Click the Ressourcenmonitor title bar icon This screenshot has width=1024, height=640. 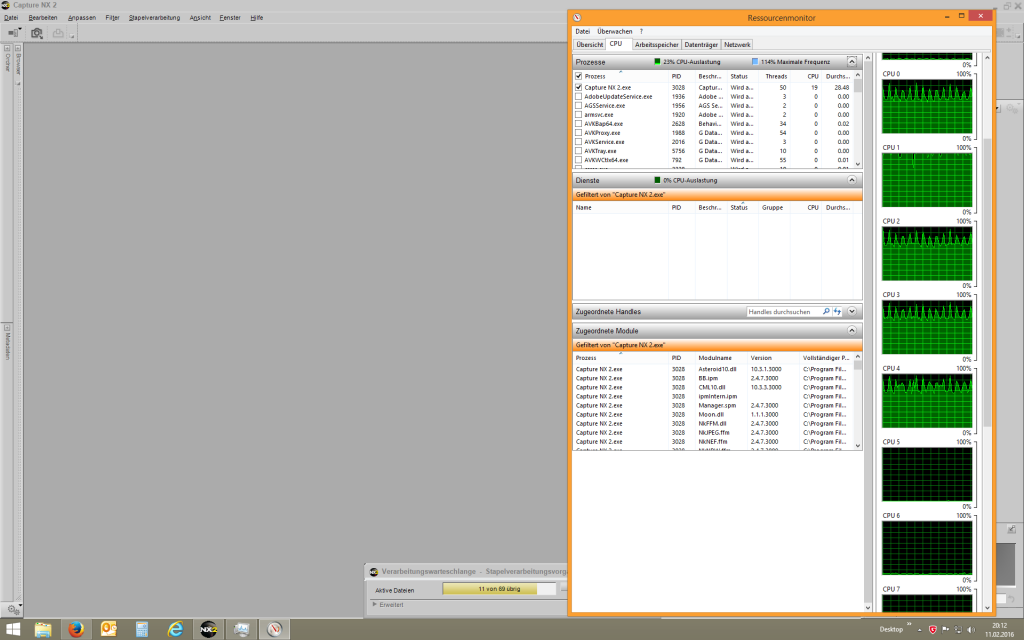point(577,18)
